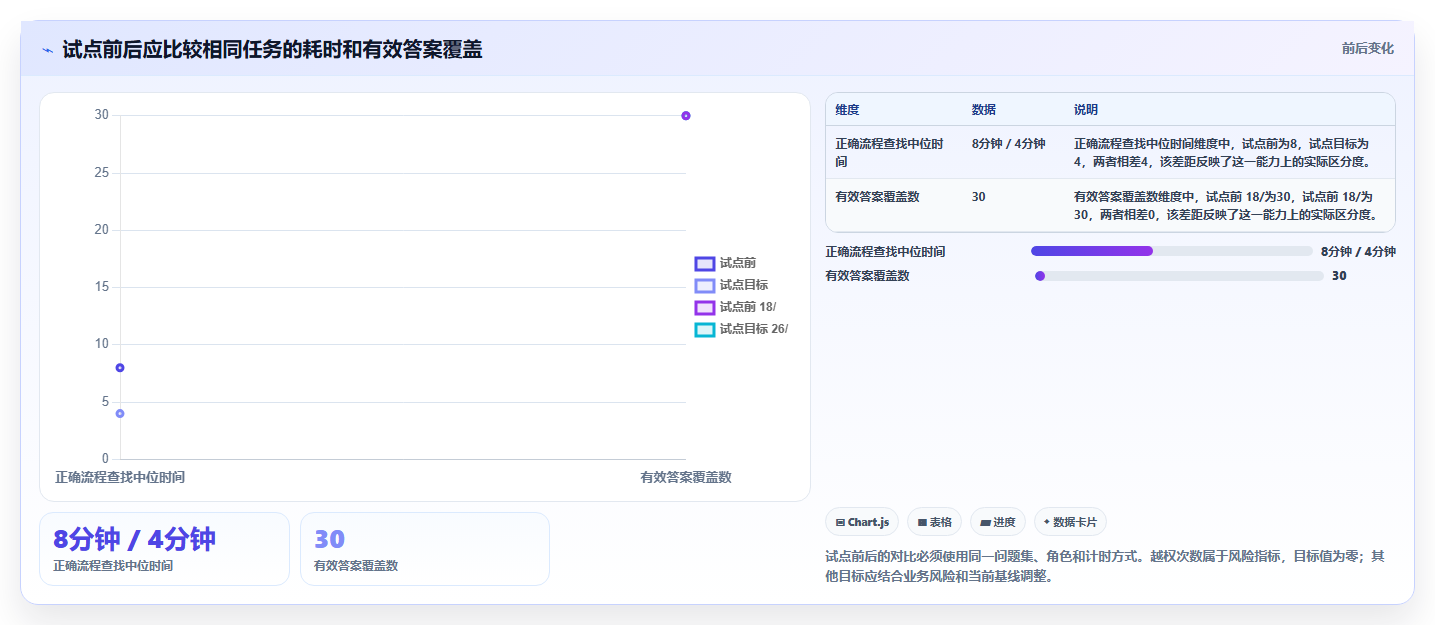This screenshot has height=625, width=1435.
Task: Click the 8分钟 / 4分钟 value beside progress bar
Action: coord(1358,252)
